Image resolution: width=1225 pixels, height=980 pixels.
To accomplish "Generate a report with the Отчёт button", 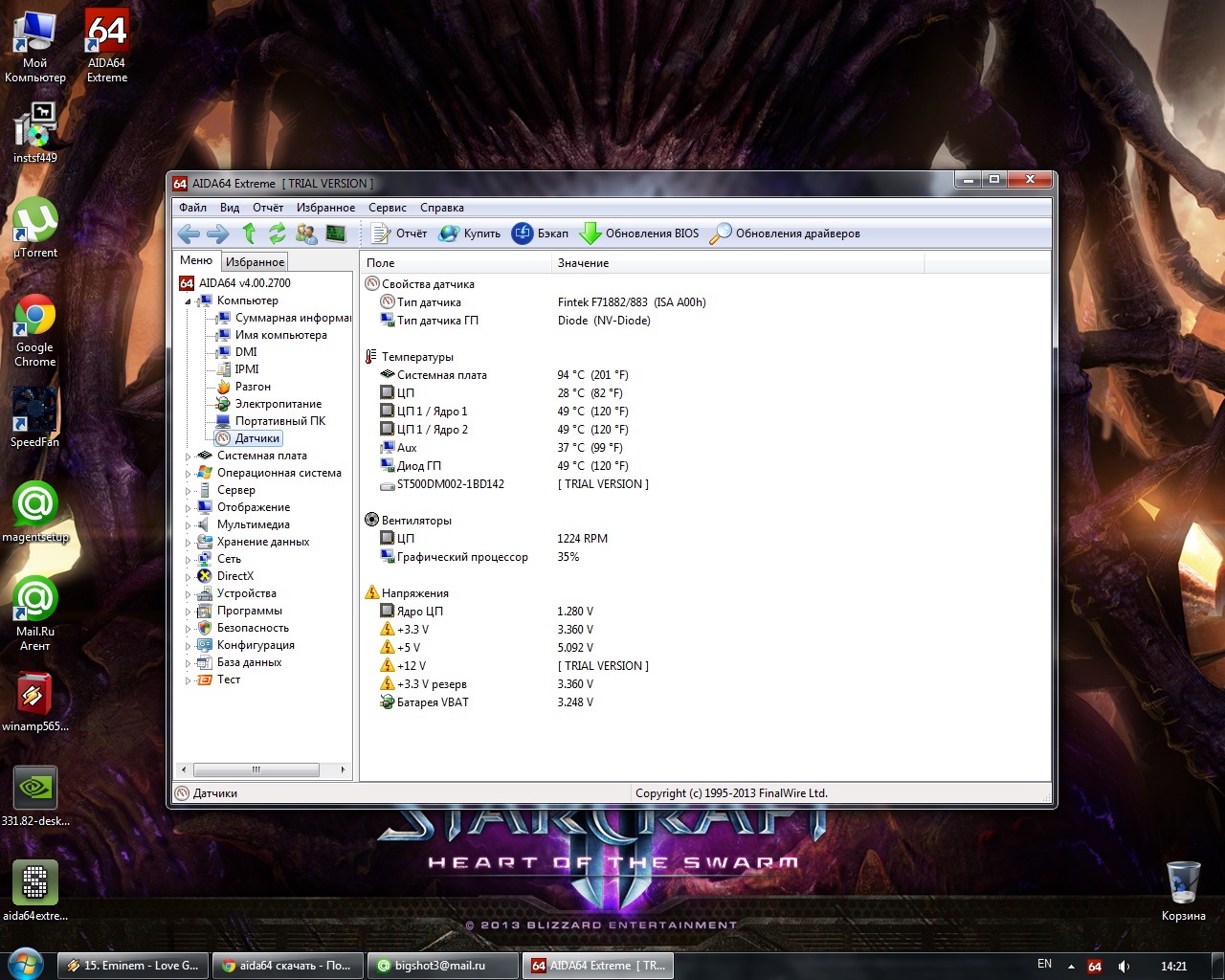I will click(399, 234).
